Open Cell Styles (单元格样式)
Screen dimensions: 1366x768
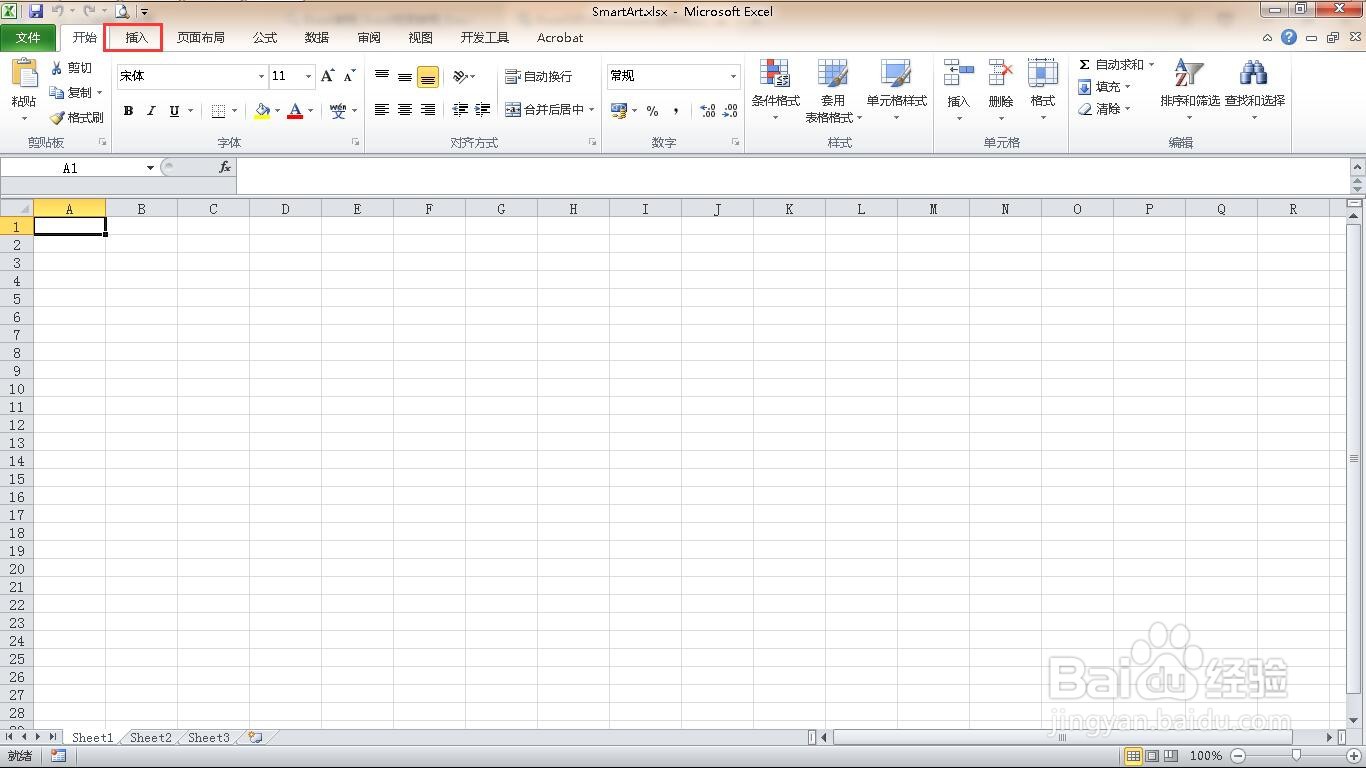896,89
